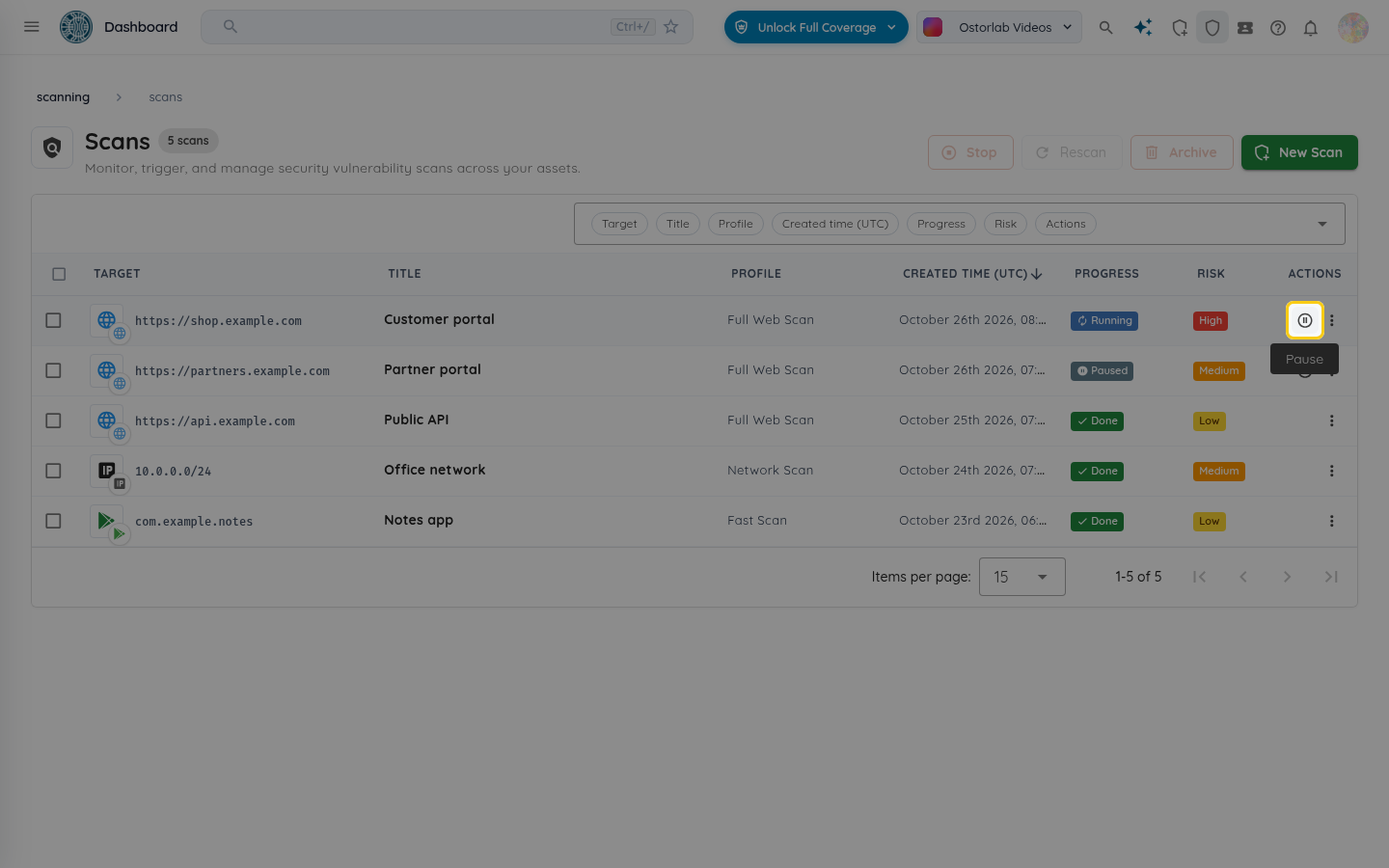Select the Customer portal row checkbox
Screen dimensions: 1389x868
[x=53, y=320]
